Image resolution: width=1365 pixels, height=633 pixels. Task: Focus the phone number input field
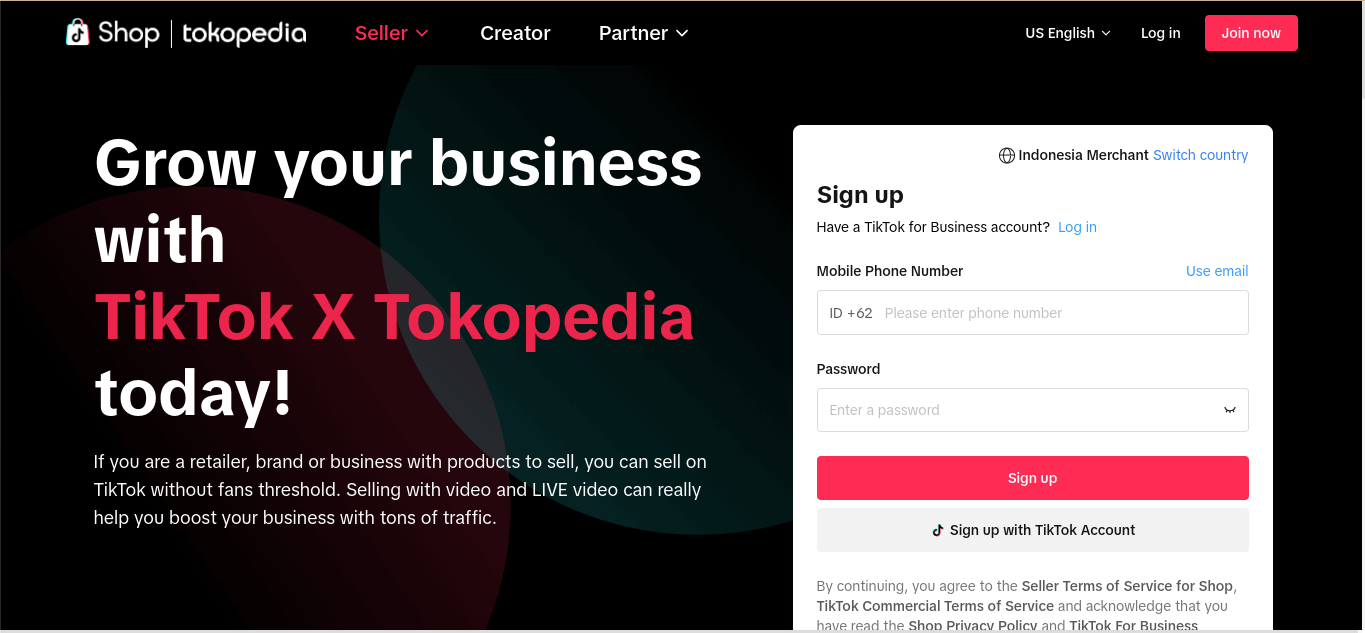click(1032, 313)
